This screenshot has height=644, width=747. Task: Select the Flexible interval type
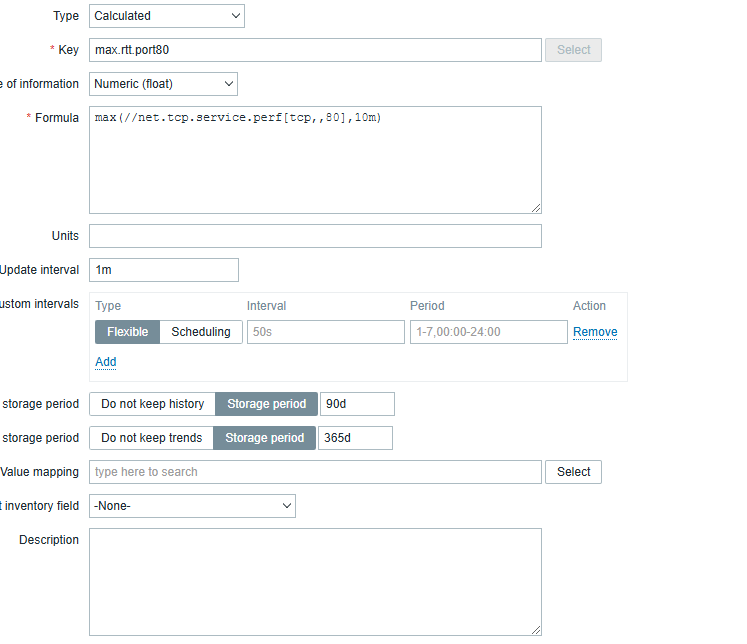click(x=127, y=332)
